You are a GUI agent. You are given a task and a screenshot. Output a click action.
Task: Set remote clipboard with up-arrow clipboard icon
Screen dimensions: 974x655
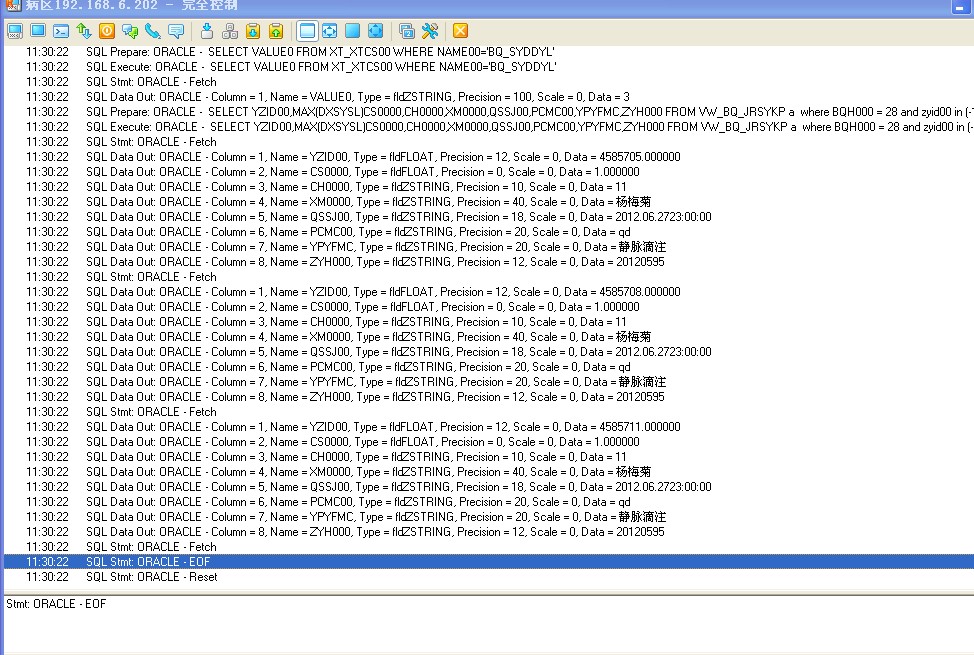point(276,30)
